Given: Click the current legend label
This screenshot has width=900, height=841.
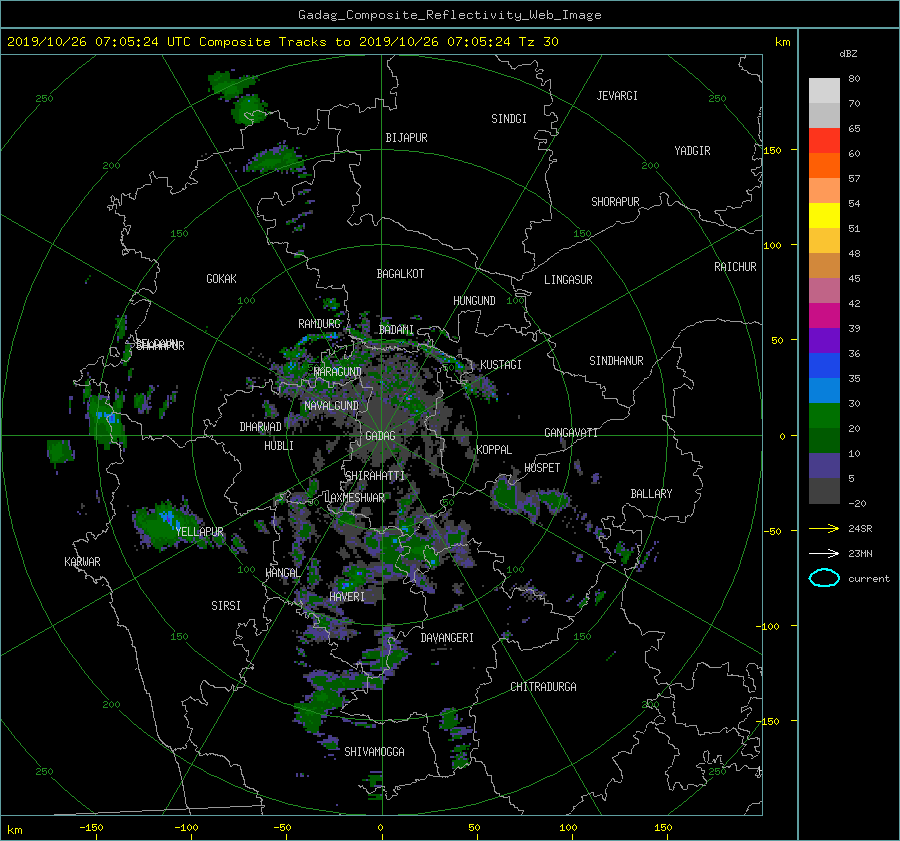Looking at the screenshot, I should click(x=868, y=579).
